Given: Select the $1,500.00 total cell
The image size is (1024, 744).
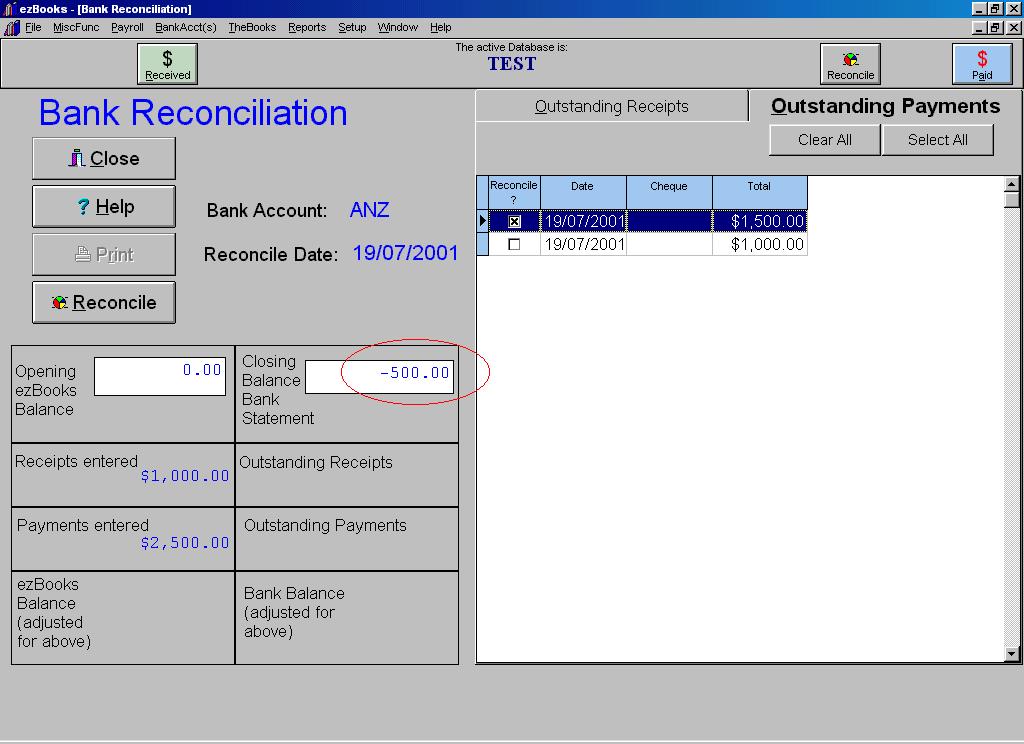Looking at the screenshot, I should [x=760, y=221].
